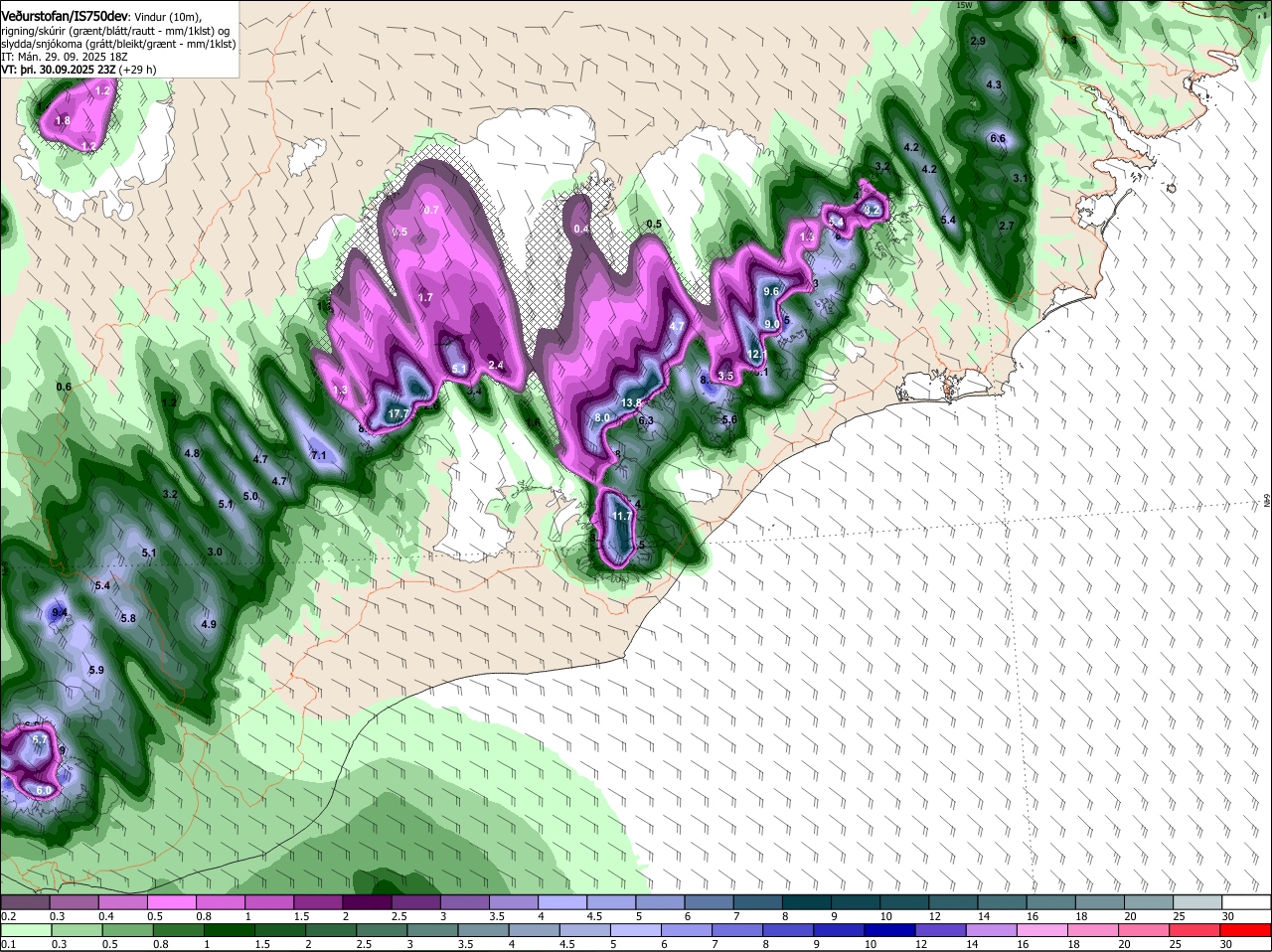Screen dimensions: 1272x952
Task: Click the 1.7 snow value label
Action: pos(425,298)
